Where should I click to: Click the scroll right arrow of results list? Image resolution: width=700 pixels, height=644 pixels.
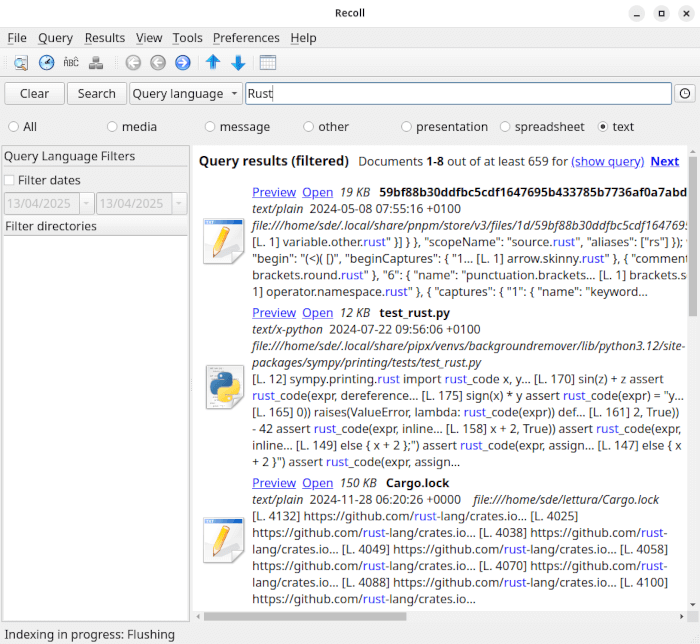tap(682, 617)
